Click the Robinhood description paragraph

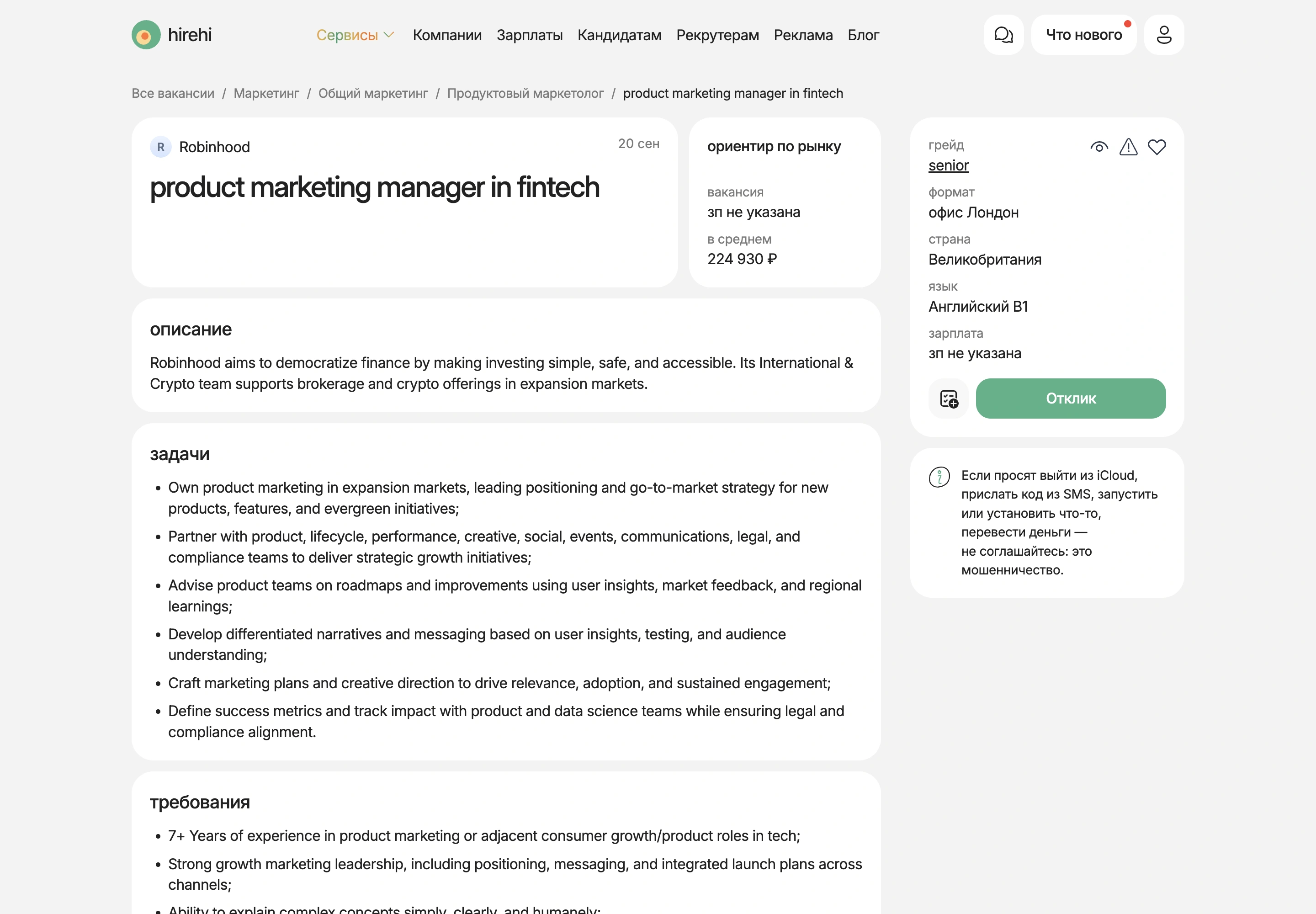point(502,373)
